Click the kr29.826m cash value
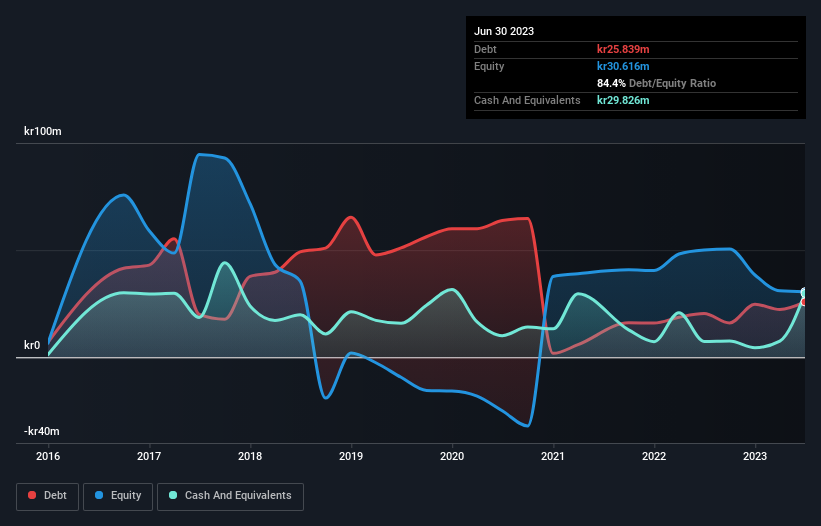Screen dimensions: 821x526 click(x=623, y=100)
